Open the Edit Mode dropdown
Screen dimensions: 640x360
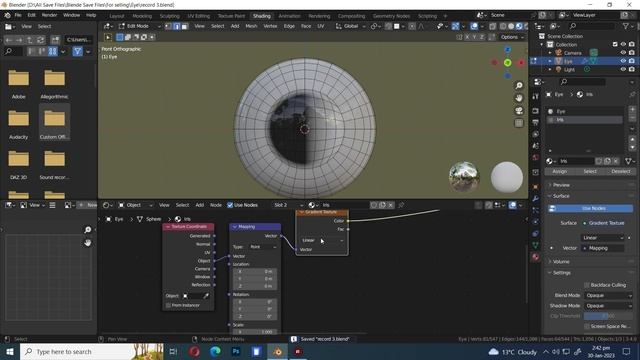[x=140, y=26]
